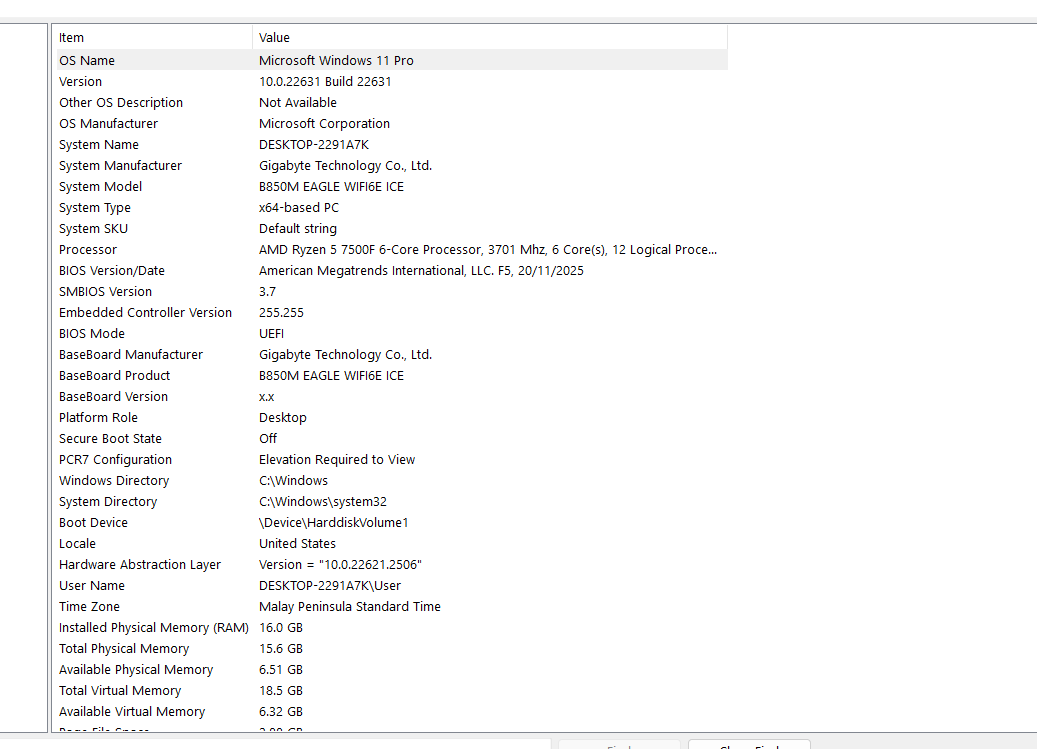
Task: Select the System Name label
Action: point(99,145)
